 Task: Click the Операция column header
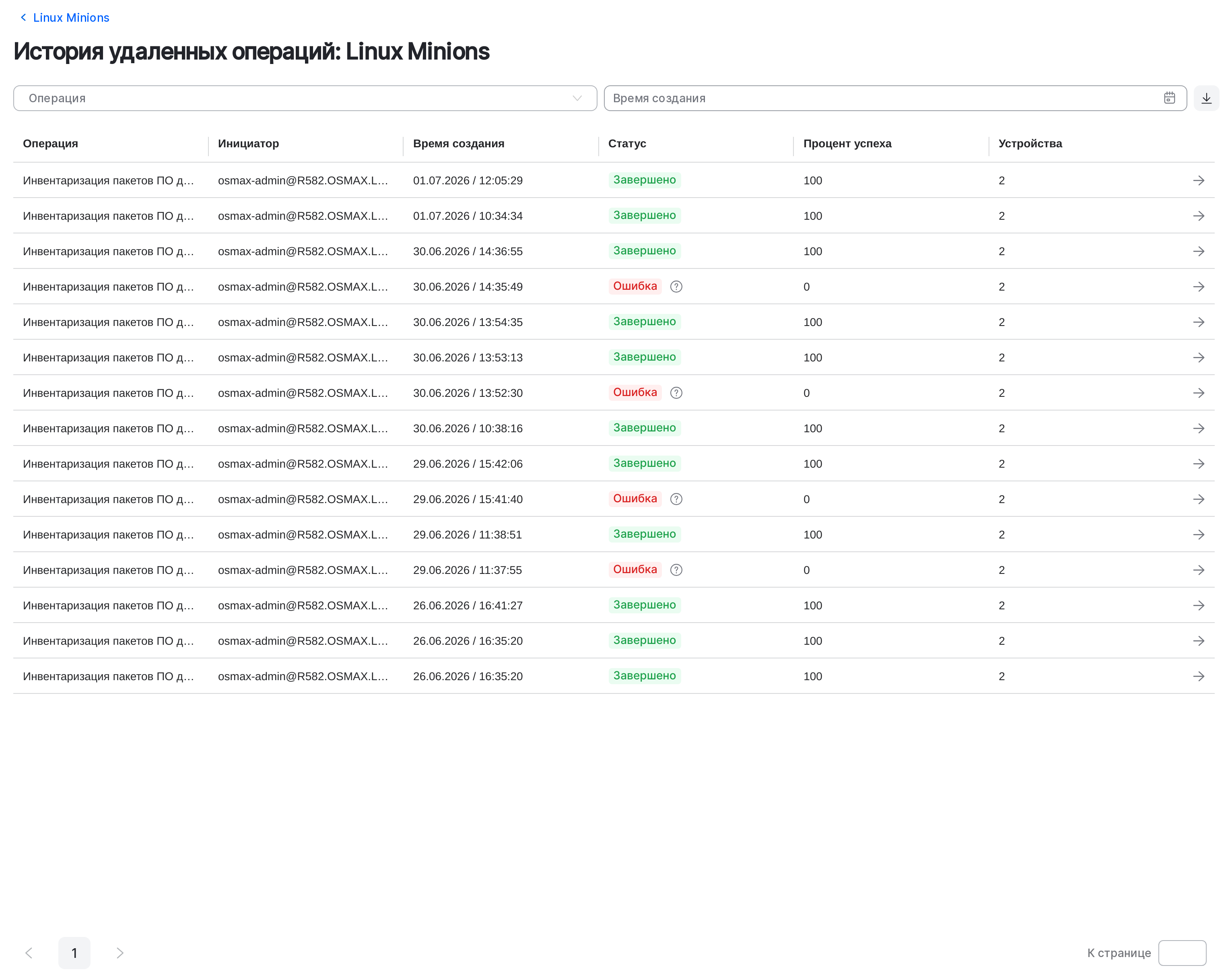[50, 143]
